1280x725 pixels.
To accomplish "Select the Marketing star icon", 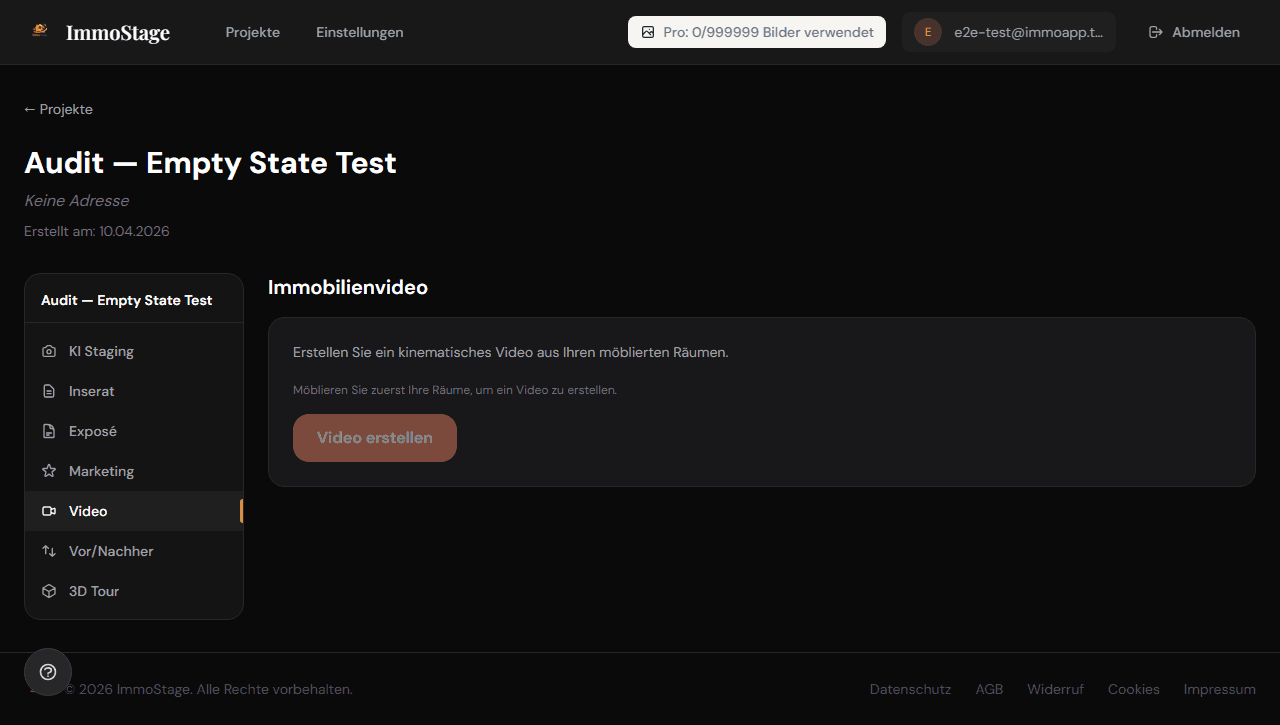I will pyautogui.click(x=48, y=471).
